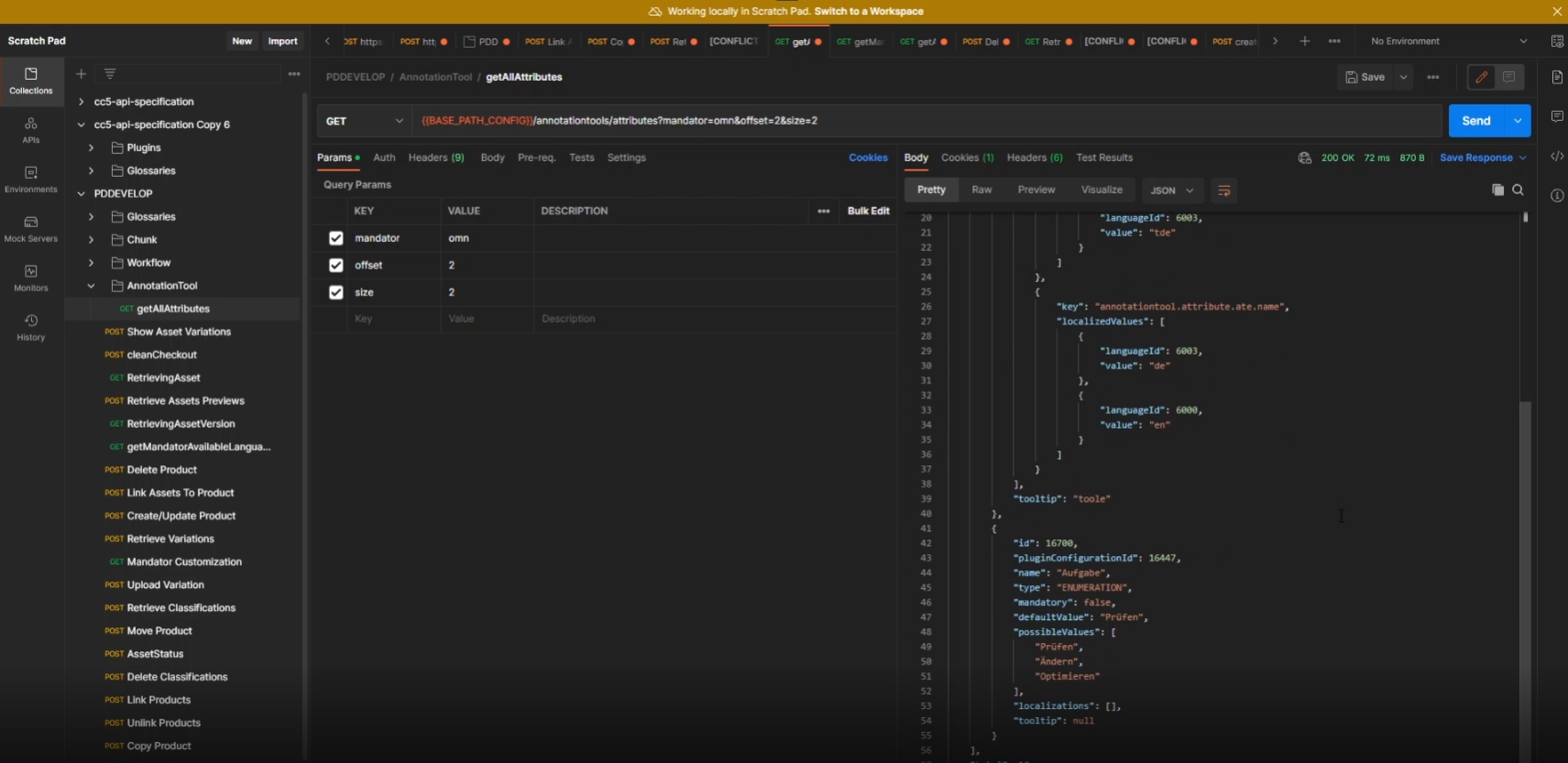Open Mock Servers in sidebar

(30, 228)
